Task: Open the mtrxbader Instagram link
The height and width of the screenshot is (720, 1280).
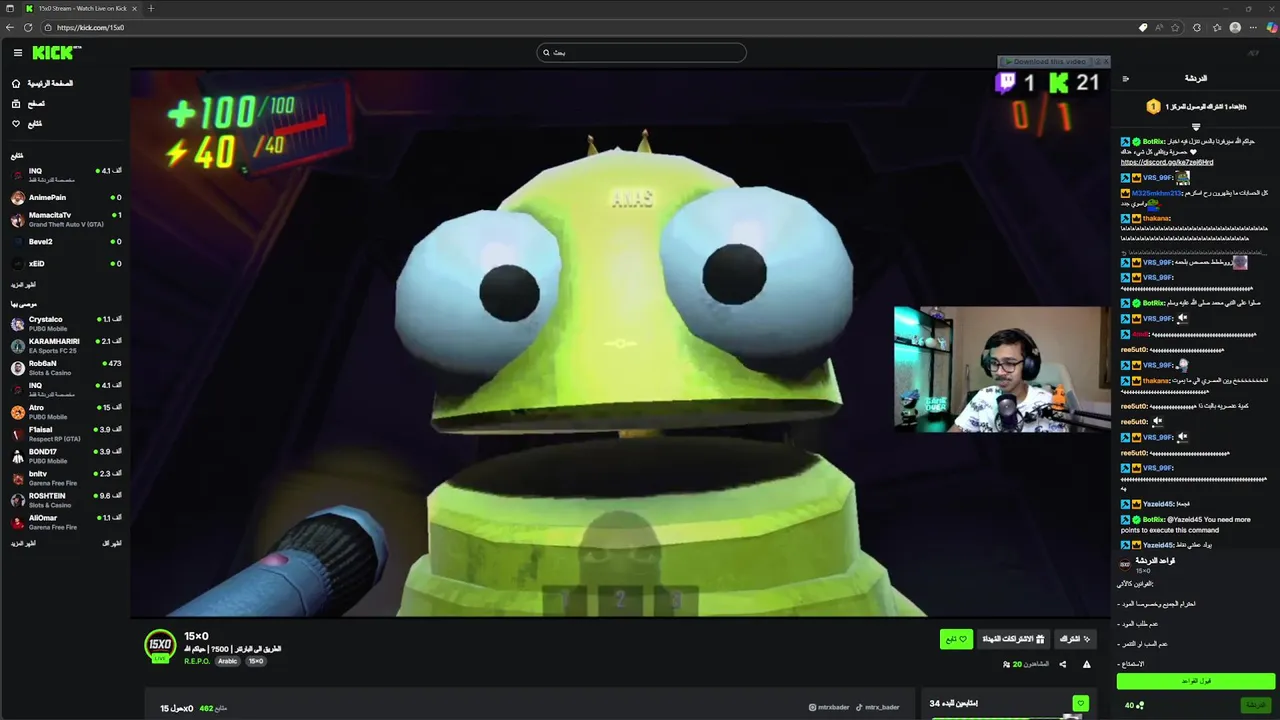Action: pos(829,707)
